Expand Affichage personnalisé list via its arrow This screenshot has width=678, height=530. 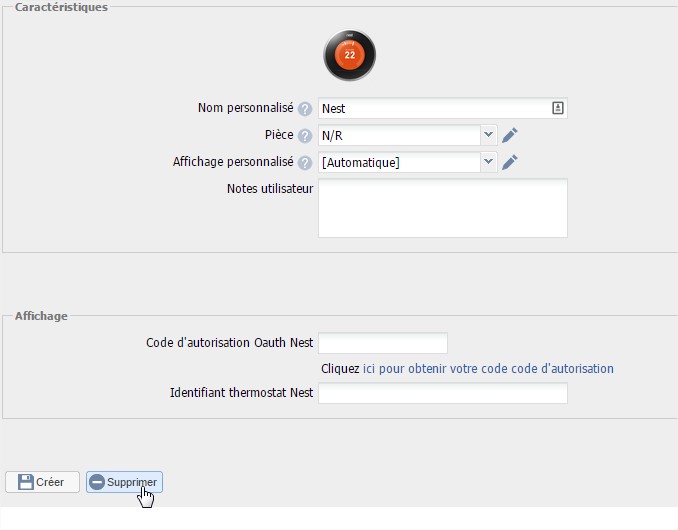(488, 162)
